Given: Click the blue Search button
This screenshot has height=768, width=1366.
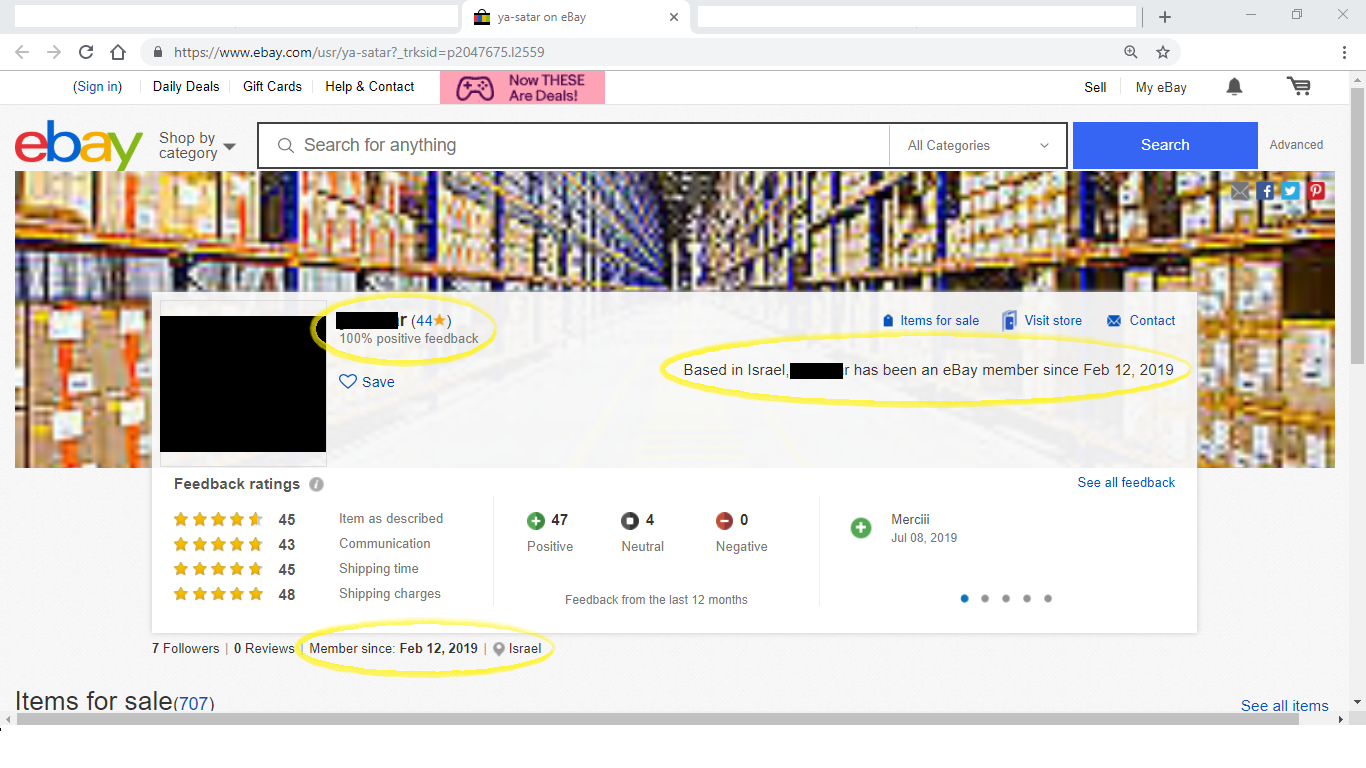Looking at the screenshot, I should tap(1165, 146).
